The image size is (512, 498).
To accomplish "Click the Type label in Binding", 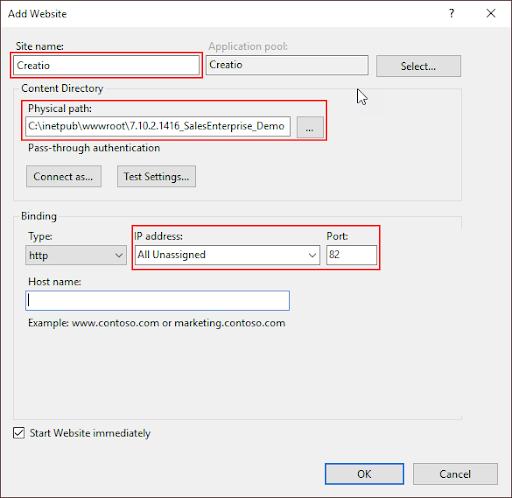I will [x=40, y=236].
